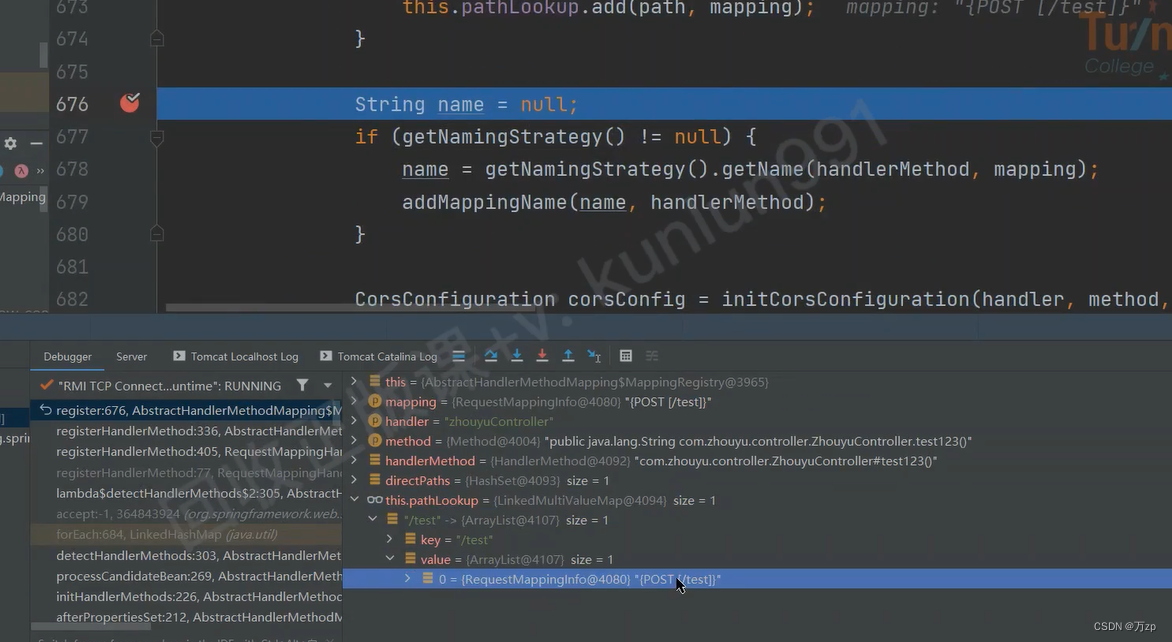Expand the 'this' variable node
This screenshot has width=1172, height=642.
click(354, 381)
